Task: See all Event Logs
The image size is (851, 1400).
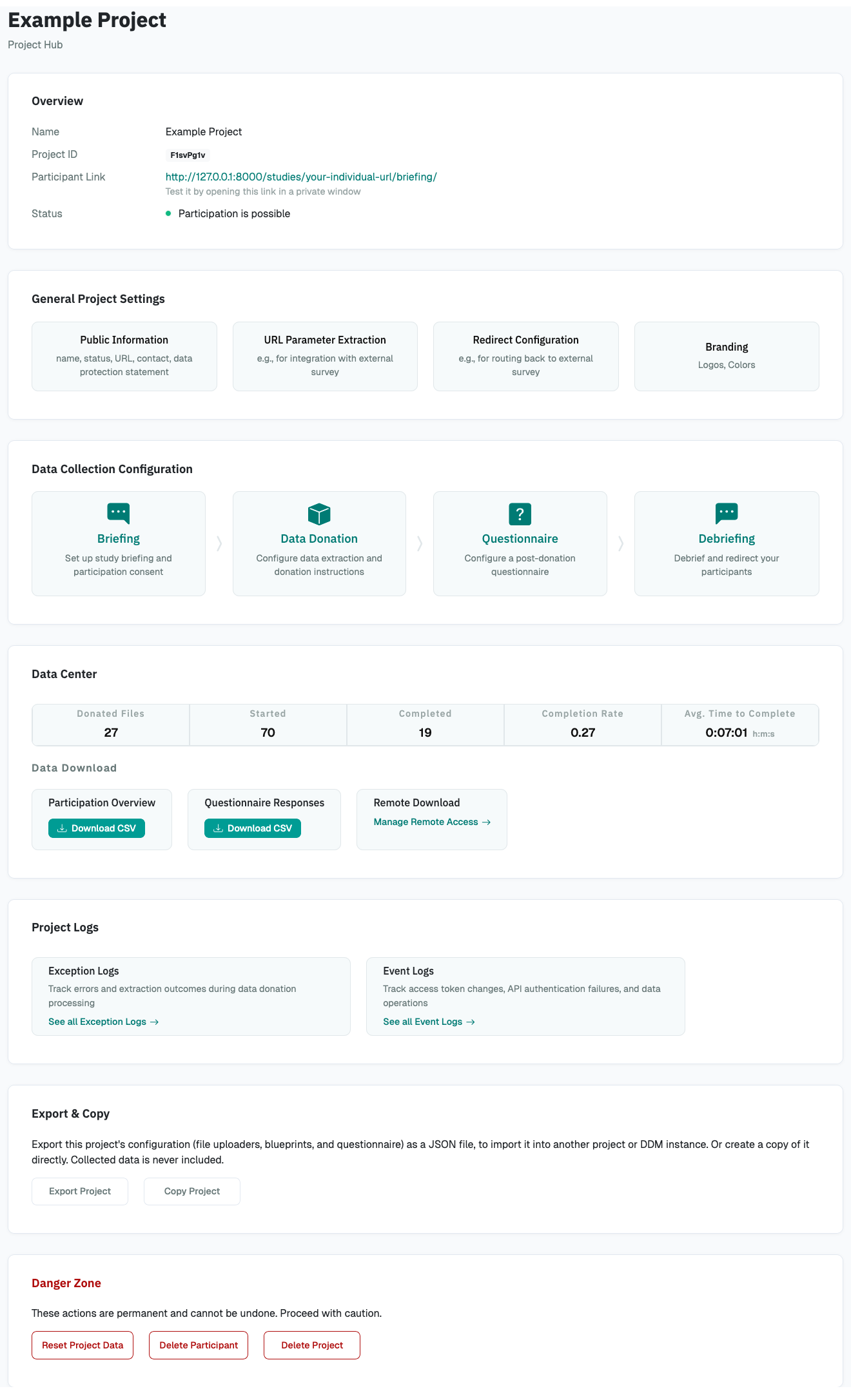Action: tap(429, 1022)
